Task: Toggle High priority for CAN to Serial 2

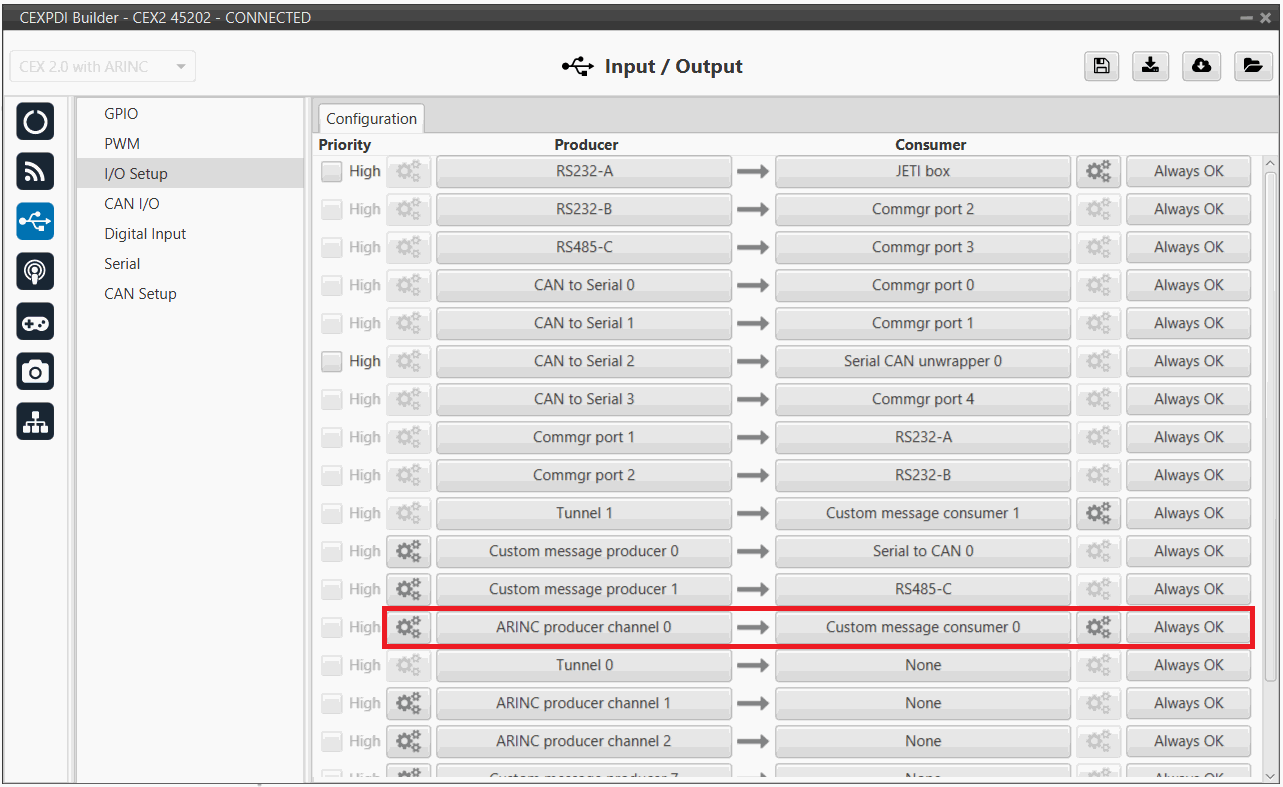Action: coord(332,361)
